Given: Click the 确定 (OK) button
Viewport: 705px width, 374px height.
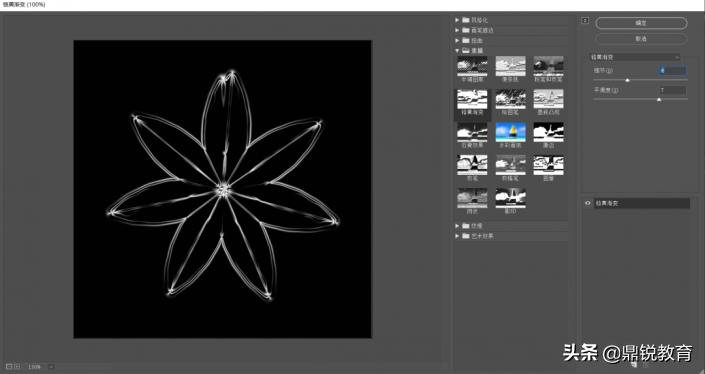Looking at the screenshot, I should click(x=641, y=23).
